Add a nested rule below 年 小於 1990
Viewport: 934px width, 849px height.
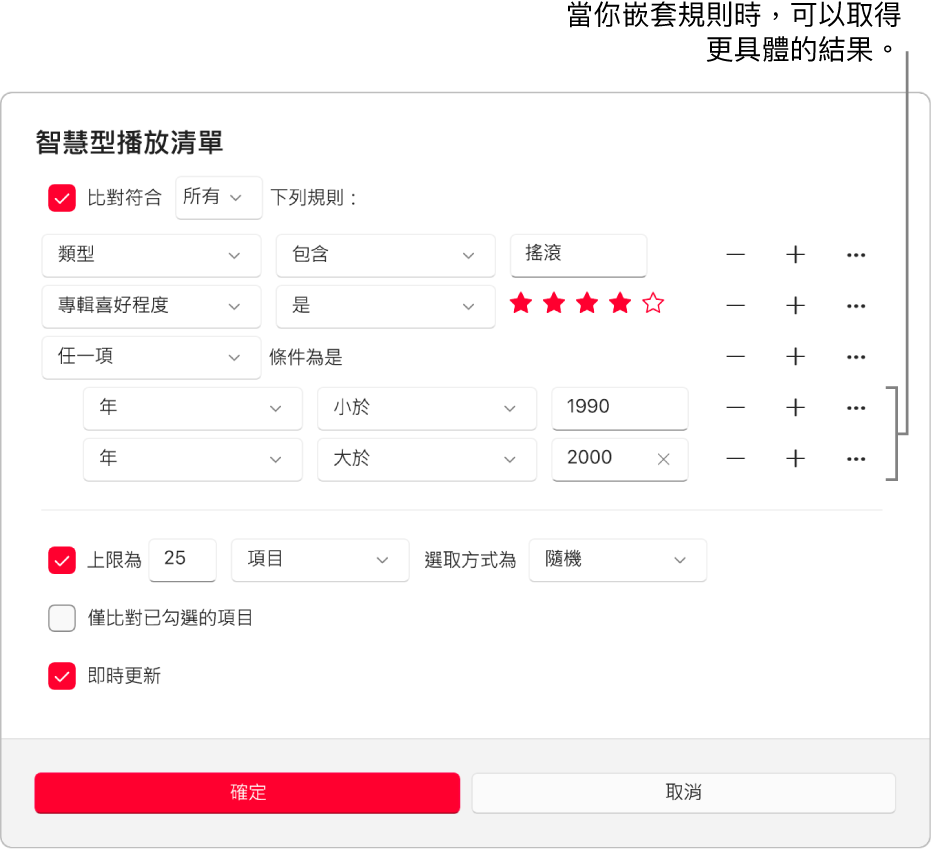pyautogui.click(x=795, y=408)
